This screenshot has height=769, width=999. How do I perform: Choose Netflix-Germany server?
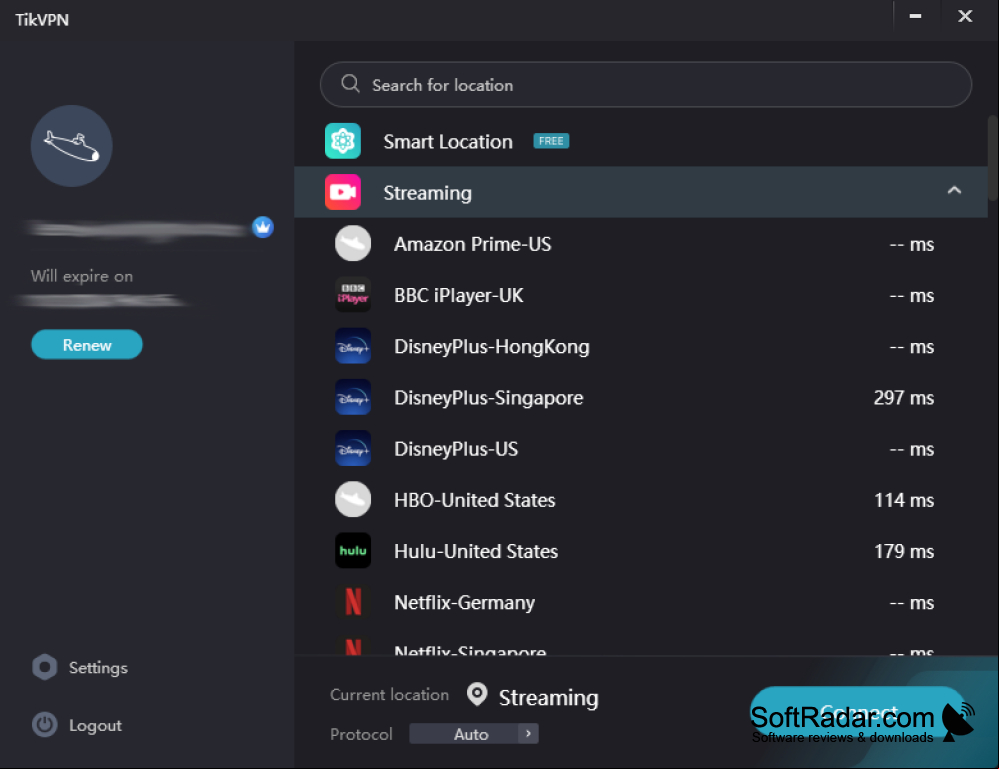641,602
